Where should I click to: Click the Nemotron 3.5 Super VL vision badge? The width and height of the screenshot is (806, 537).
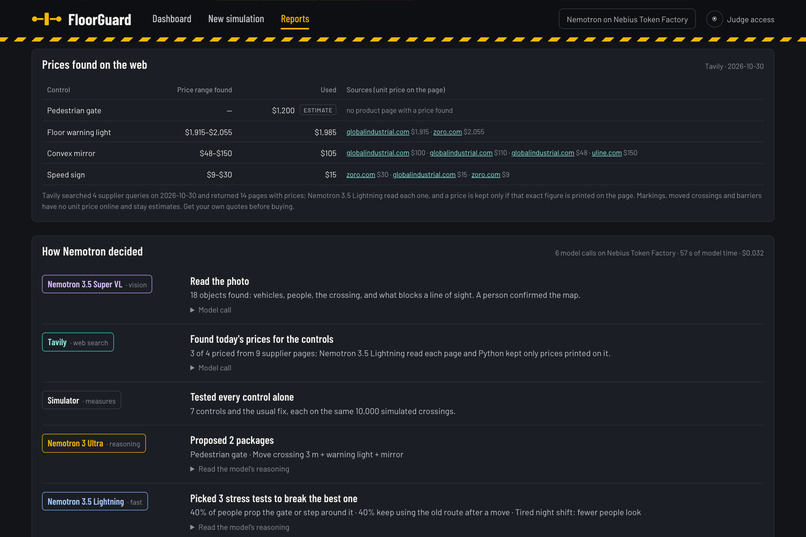pyautogui.click(x=97, y=284)
